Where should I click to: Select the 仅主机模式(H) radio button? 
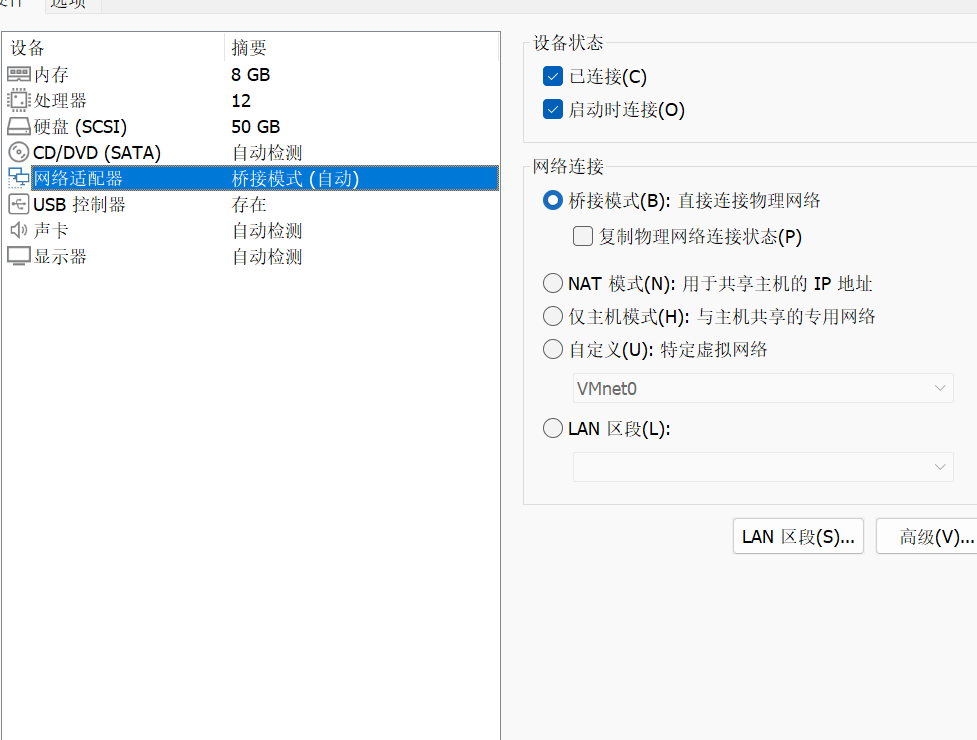click(x=553, y=316)
